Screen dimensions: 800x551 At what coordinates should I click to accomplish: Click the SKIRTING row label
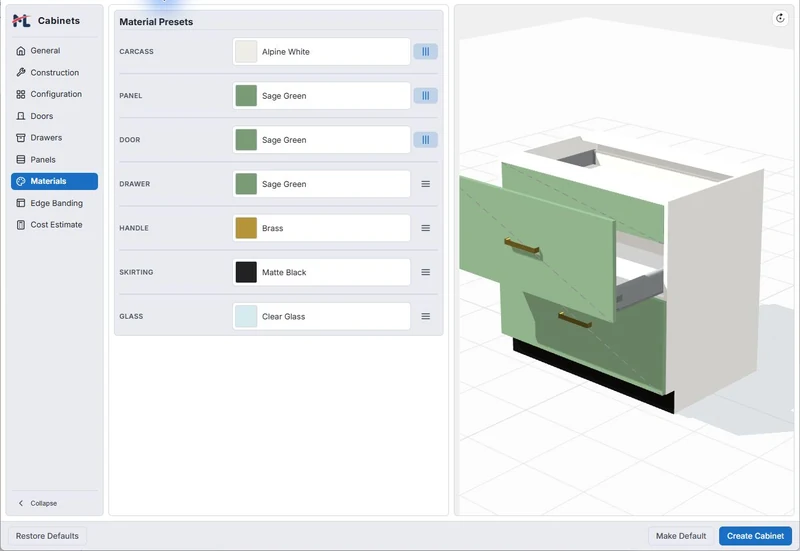click(x=136, y=272)
